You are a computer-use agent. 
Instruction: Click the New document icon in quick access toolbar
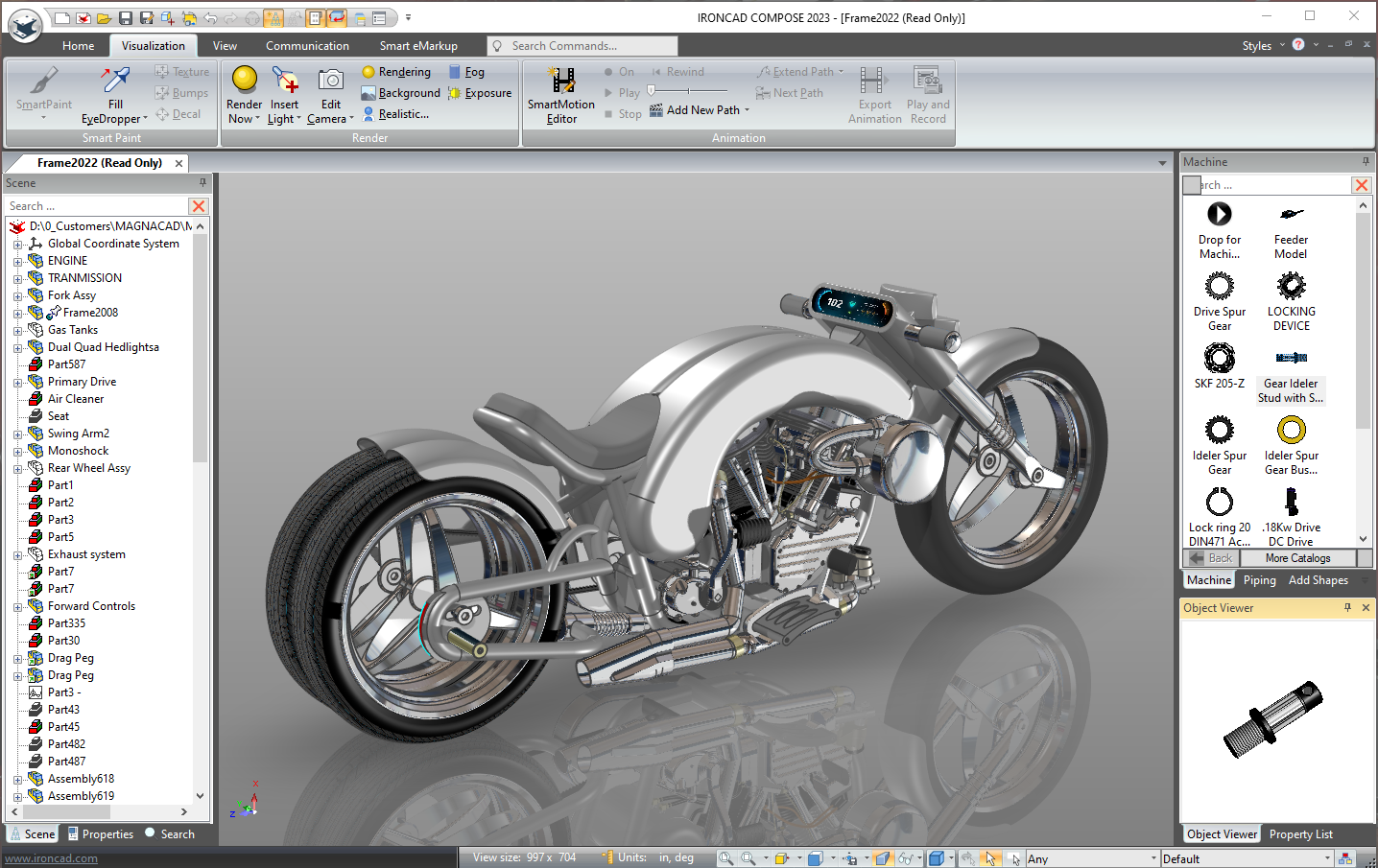click(62, 17)
